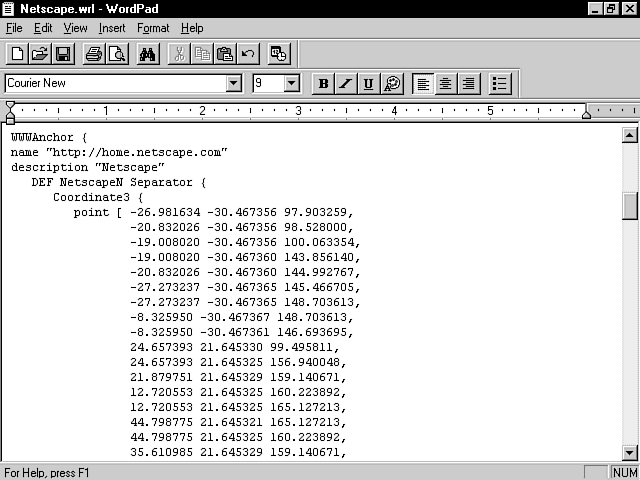Click the scroll up arrow of vertical scrollbar
The height and width of the screenshot is (480, 640).
click(x=629, y=135)
